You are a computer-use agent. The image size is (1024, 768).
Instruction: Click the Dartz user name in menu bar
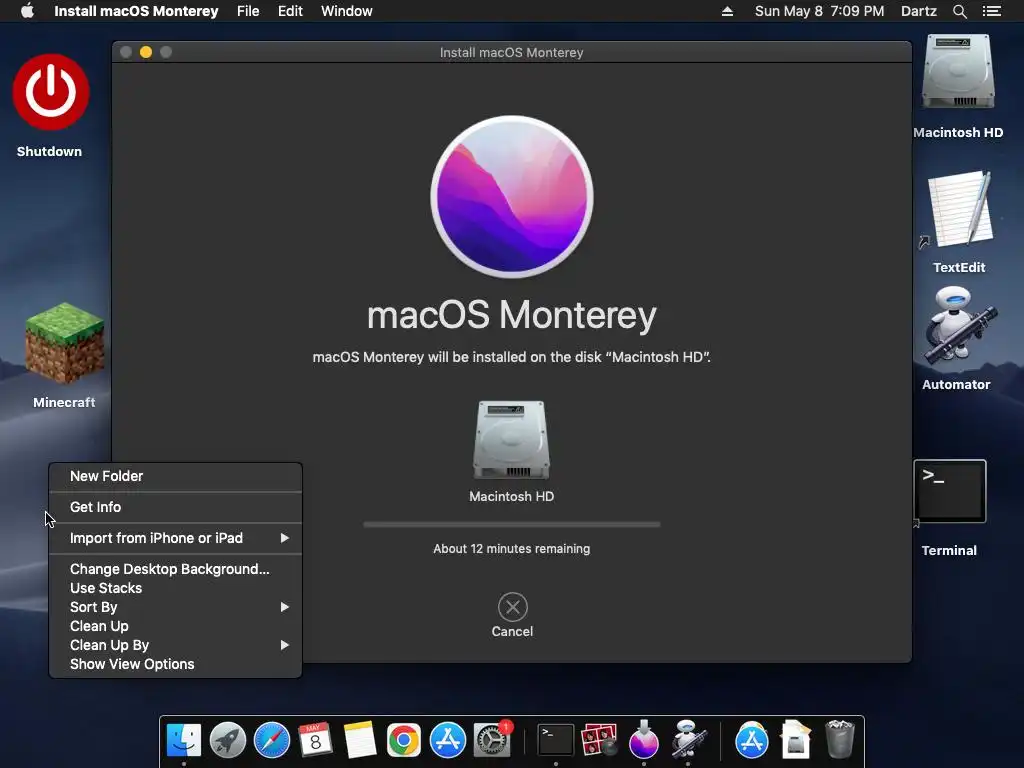tap(919, 11)
